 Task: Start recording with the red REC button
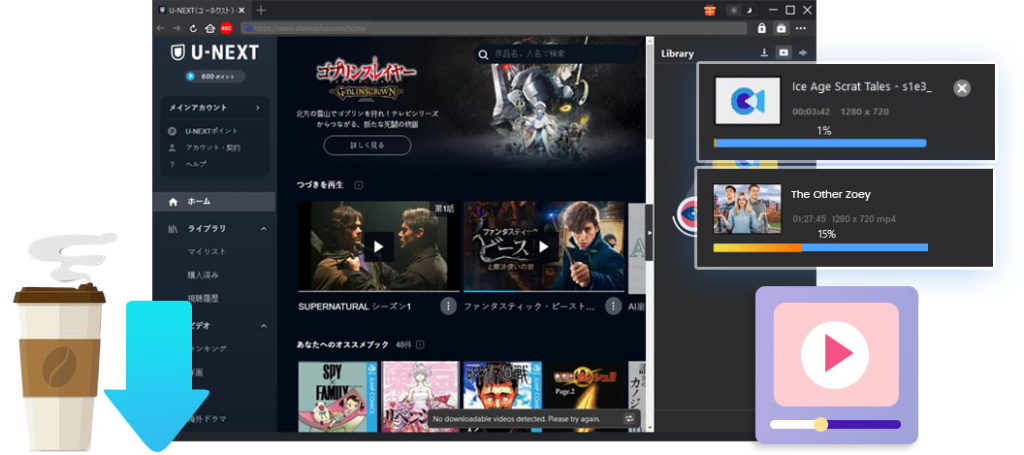[227, 28]
